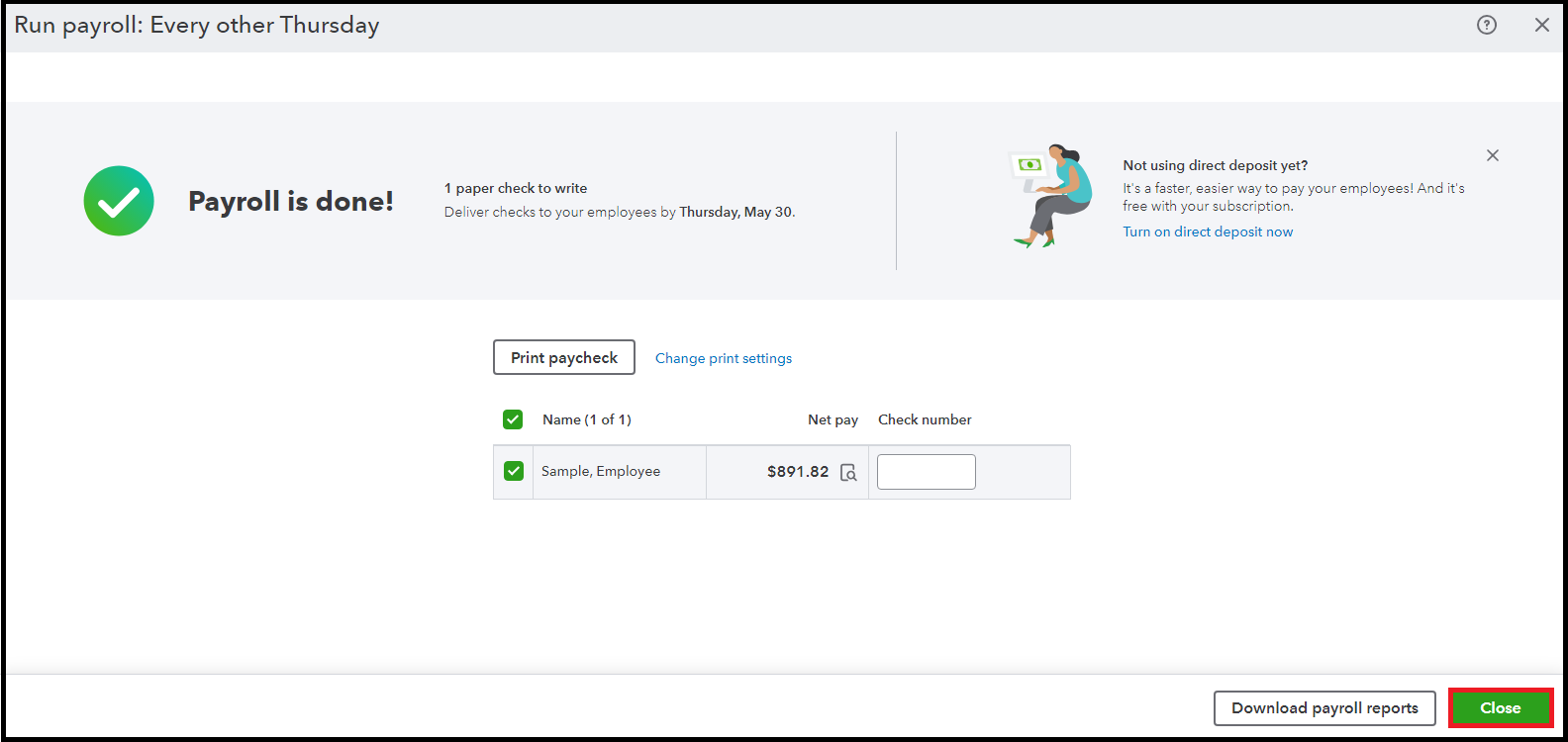Click the Download payroll reports button
Image resolution: width=1568 pixels, height=742 pixels.
[1324, 708]
